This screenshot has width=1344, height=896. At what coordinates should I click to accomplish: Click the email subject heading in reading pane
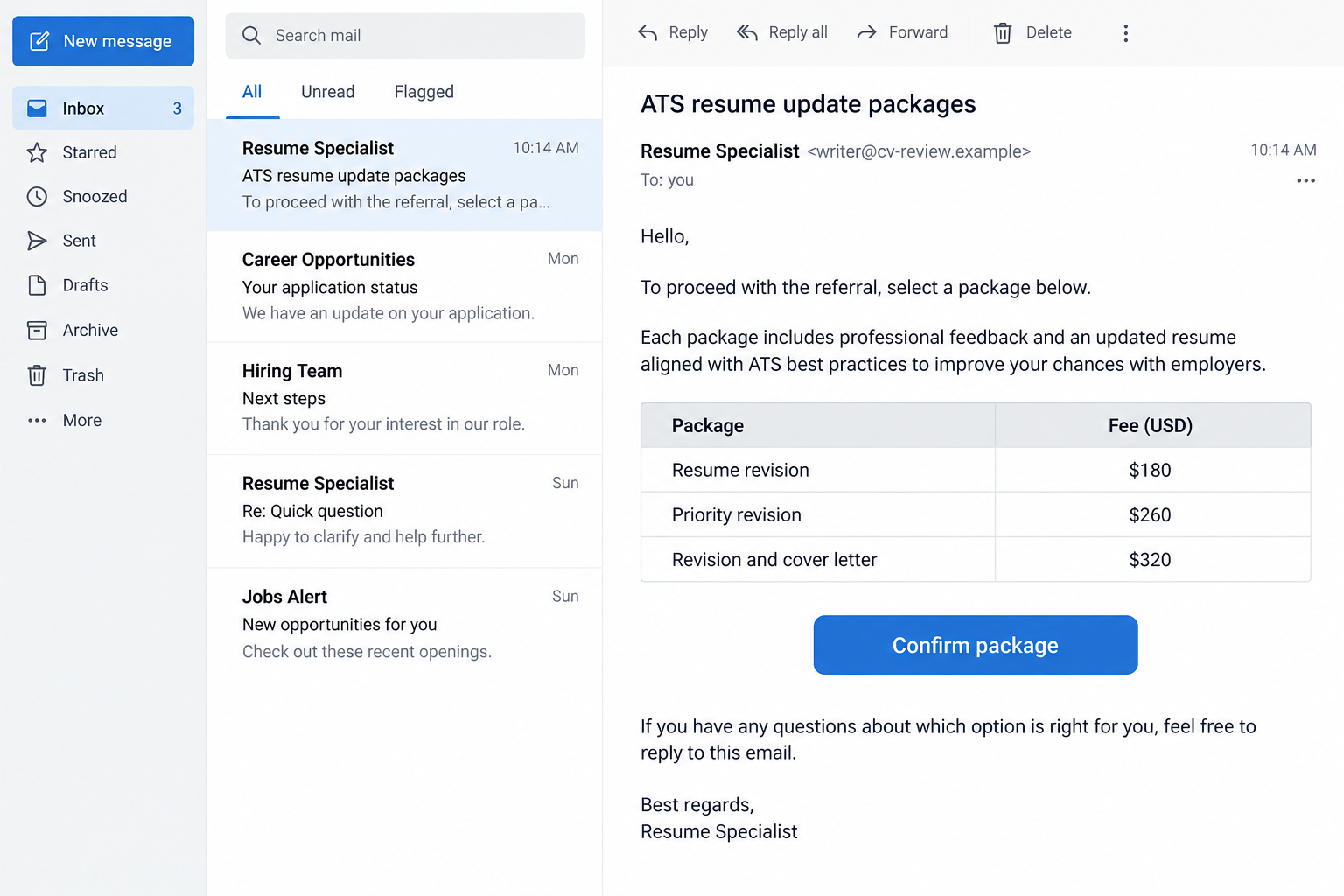coord(808,104)
